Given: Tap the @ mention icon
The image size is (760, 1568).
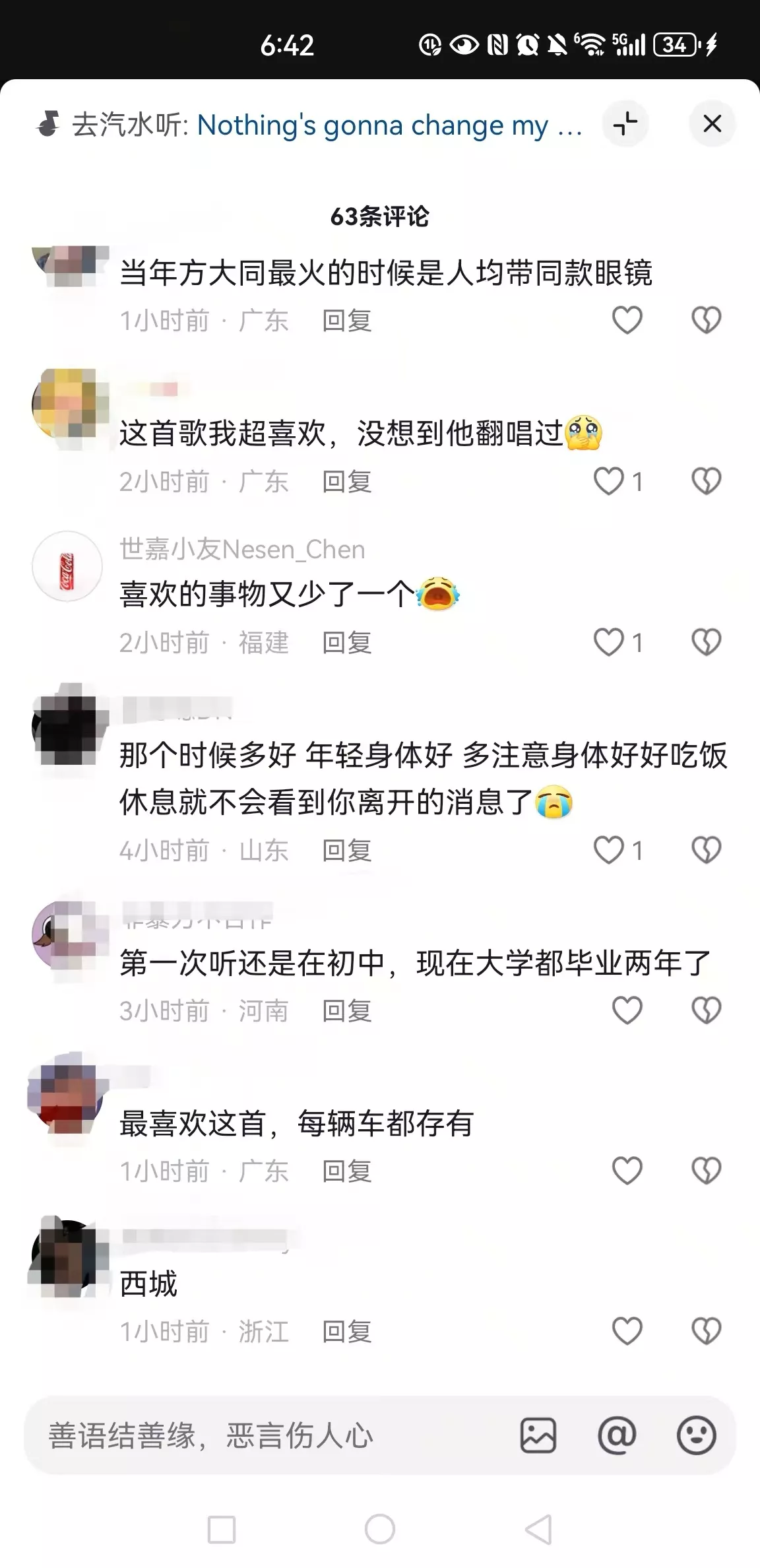Looking at the screenshot, I should point(617,1435).
